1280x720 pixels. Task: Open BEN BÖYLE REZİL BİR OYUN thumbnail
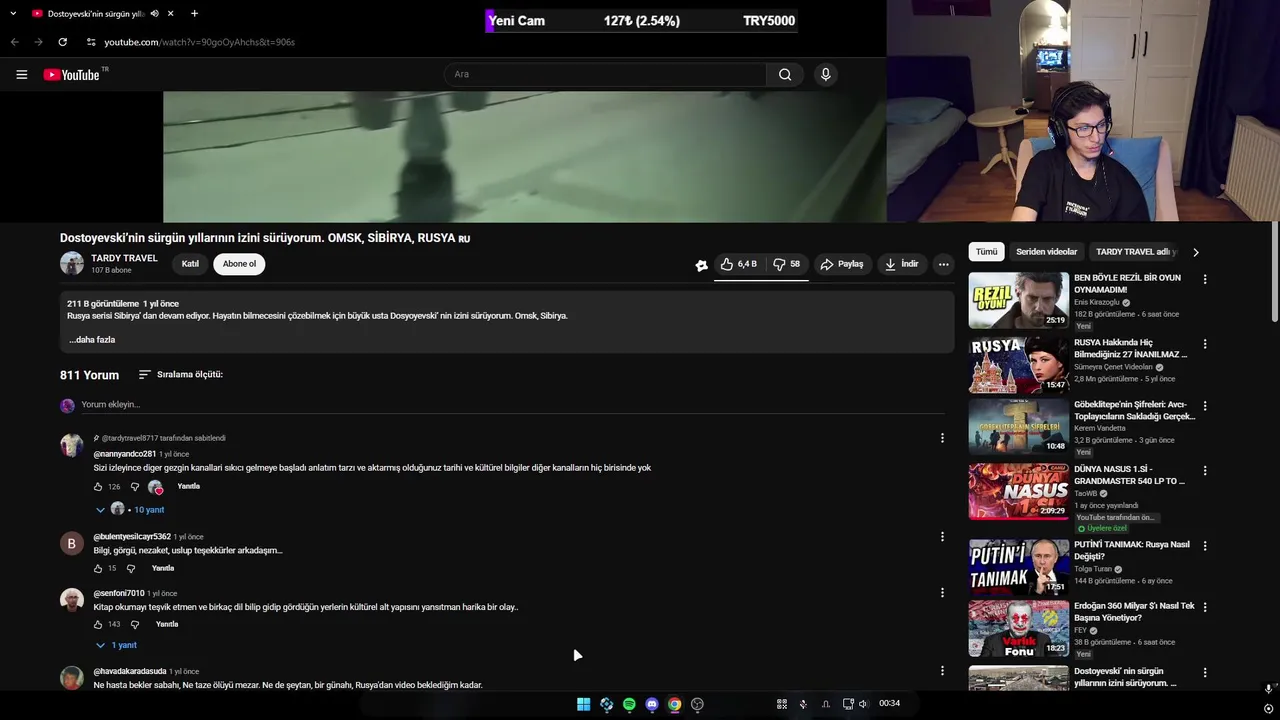[1018, 300]
